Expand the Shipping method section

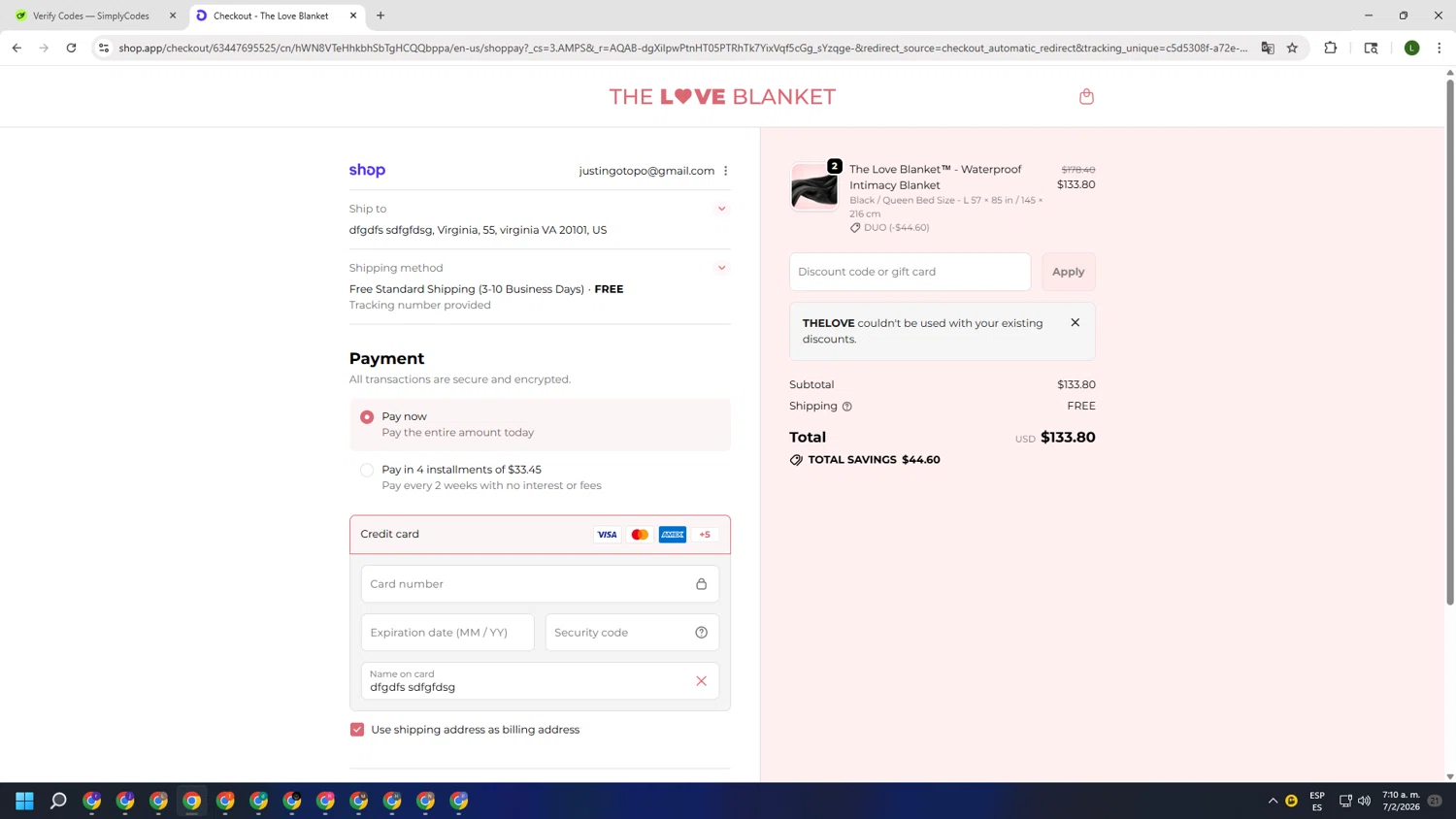click(x=721, y=268)
